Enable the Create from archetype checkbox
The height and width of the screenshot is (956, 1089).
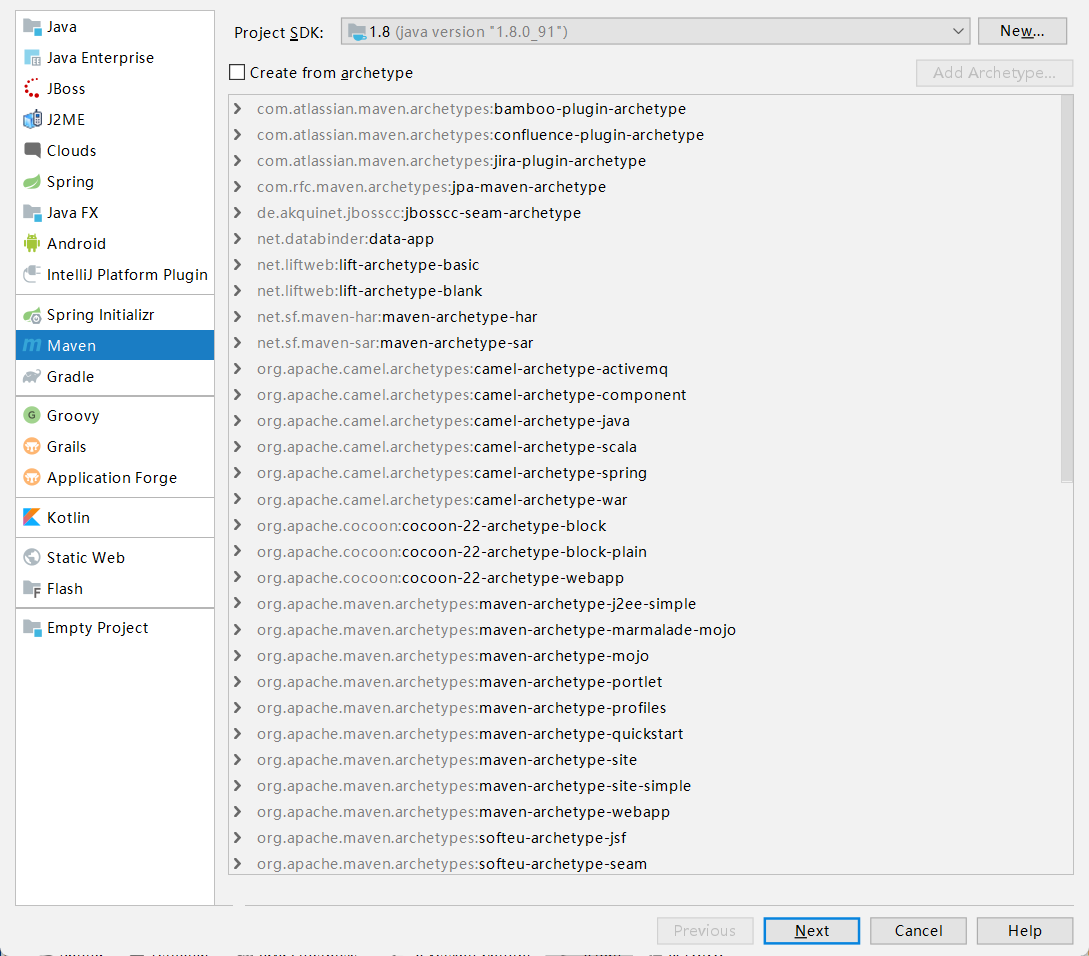pyautogui.click(x=237, y=73)
